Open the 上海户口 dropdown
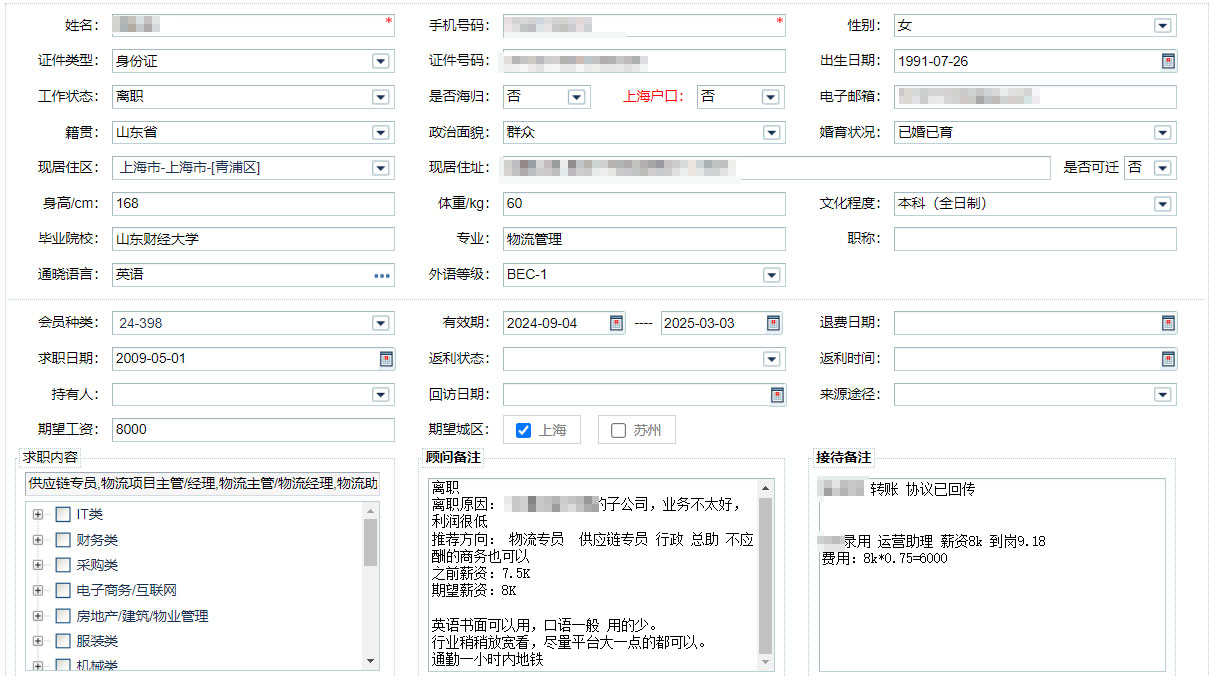The width and height of the screenshot is (1209, 676). click(770, 97)
